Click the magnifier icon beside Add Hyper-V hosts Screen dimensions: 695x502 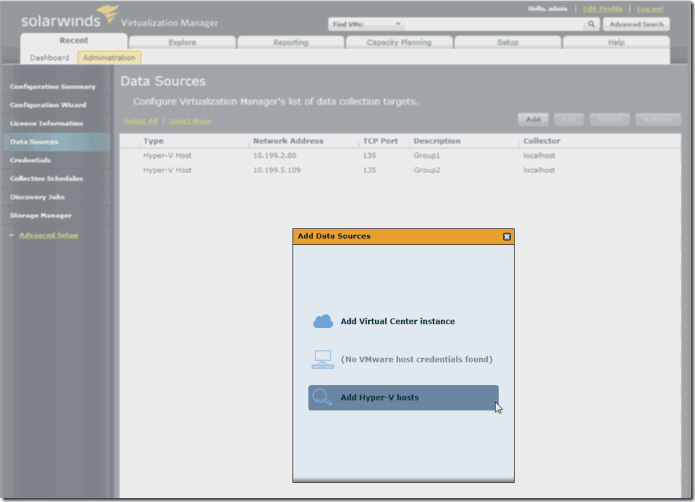322,397
